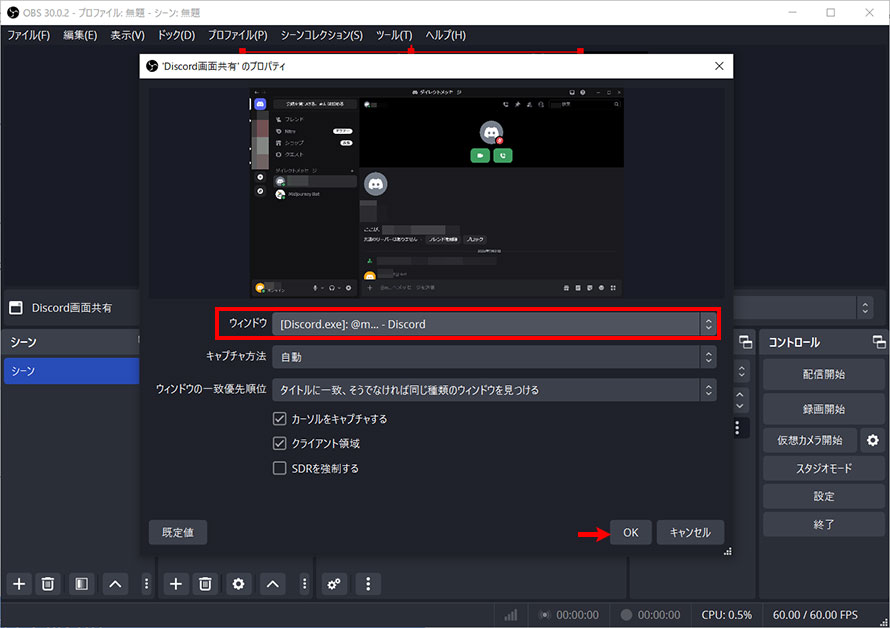Open the ウィンドウの一致優先順位 dropdown
The width and height of the screenshot is (890, 628).
point(494,390)
